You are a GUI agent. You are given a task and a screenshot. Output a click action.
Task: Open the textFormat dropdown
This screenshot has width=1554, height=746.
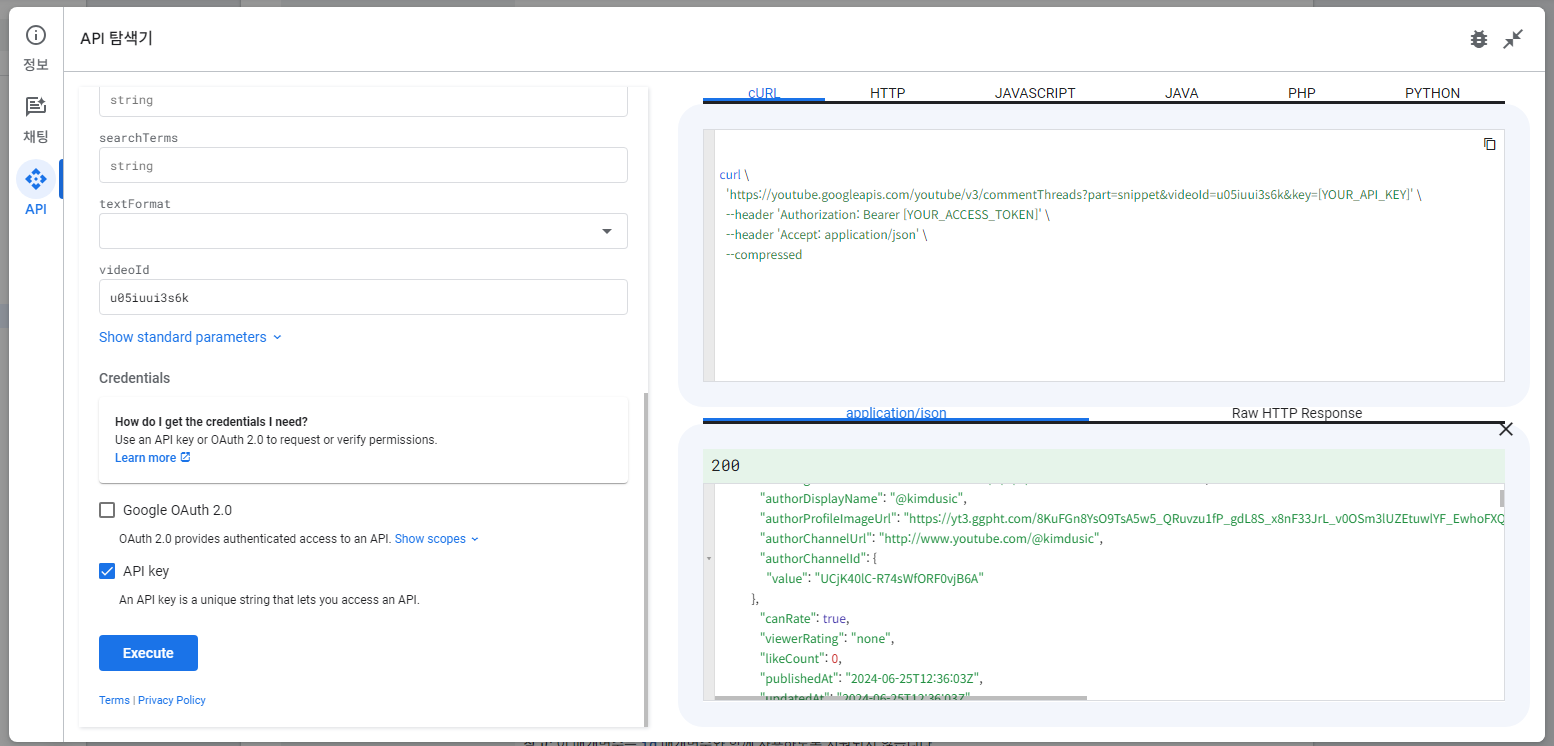point(363,231)
